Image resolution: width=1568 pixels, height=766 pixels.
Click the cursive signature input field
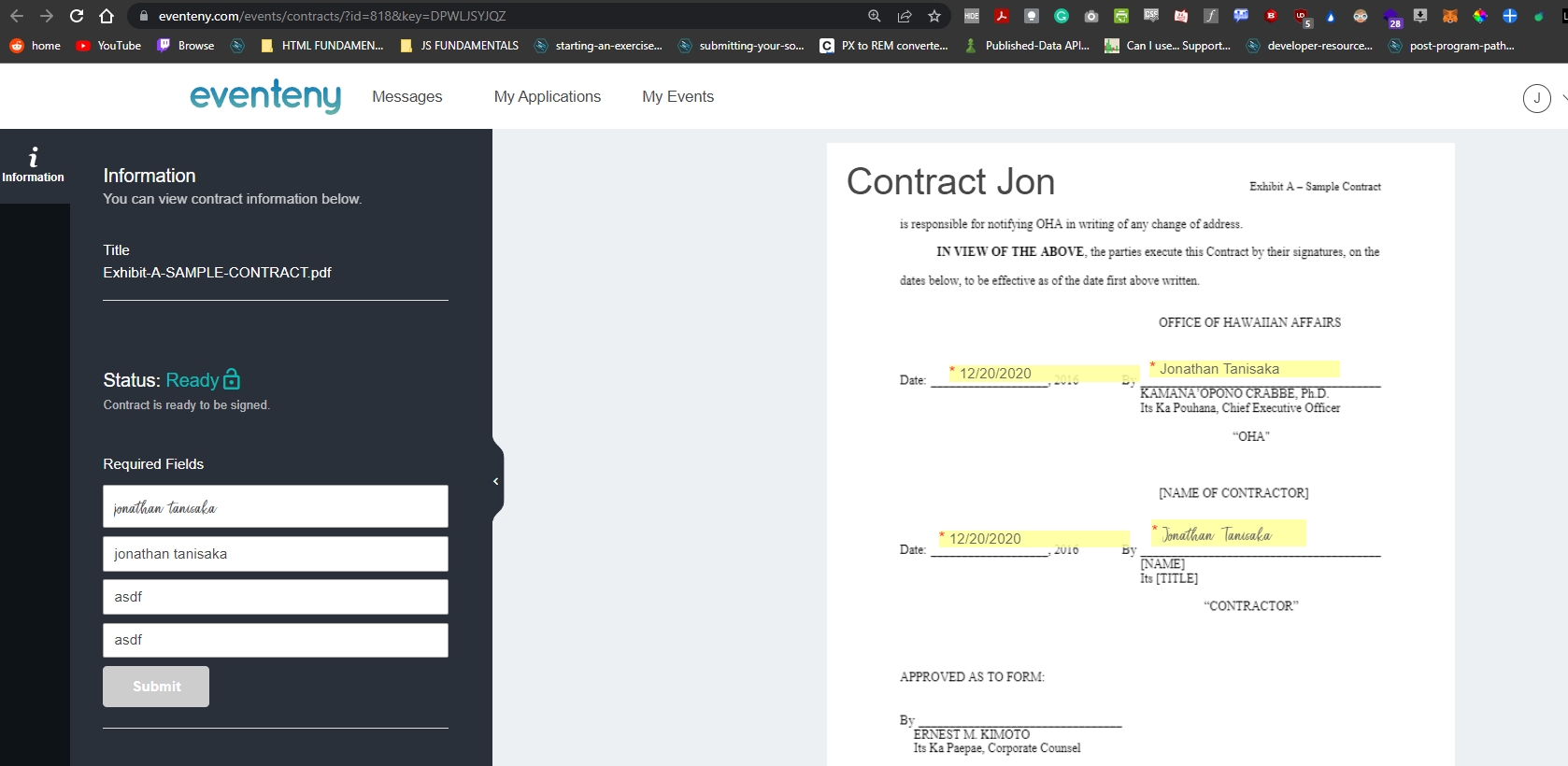pos(275,507)
